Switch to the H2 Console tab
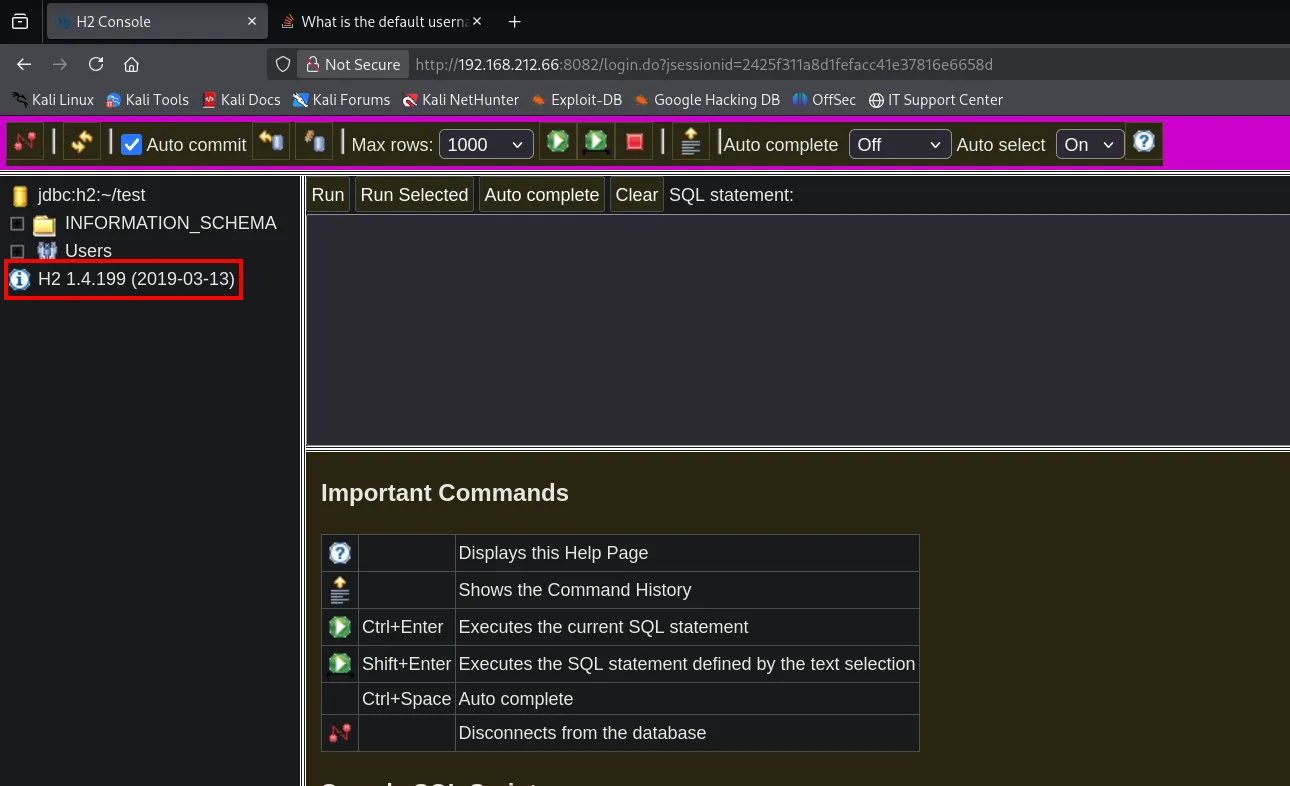 click(x=155, y=21)
